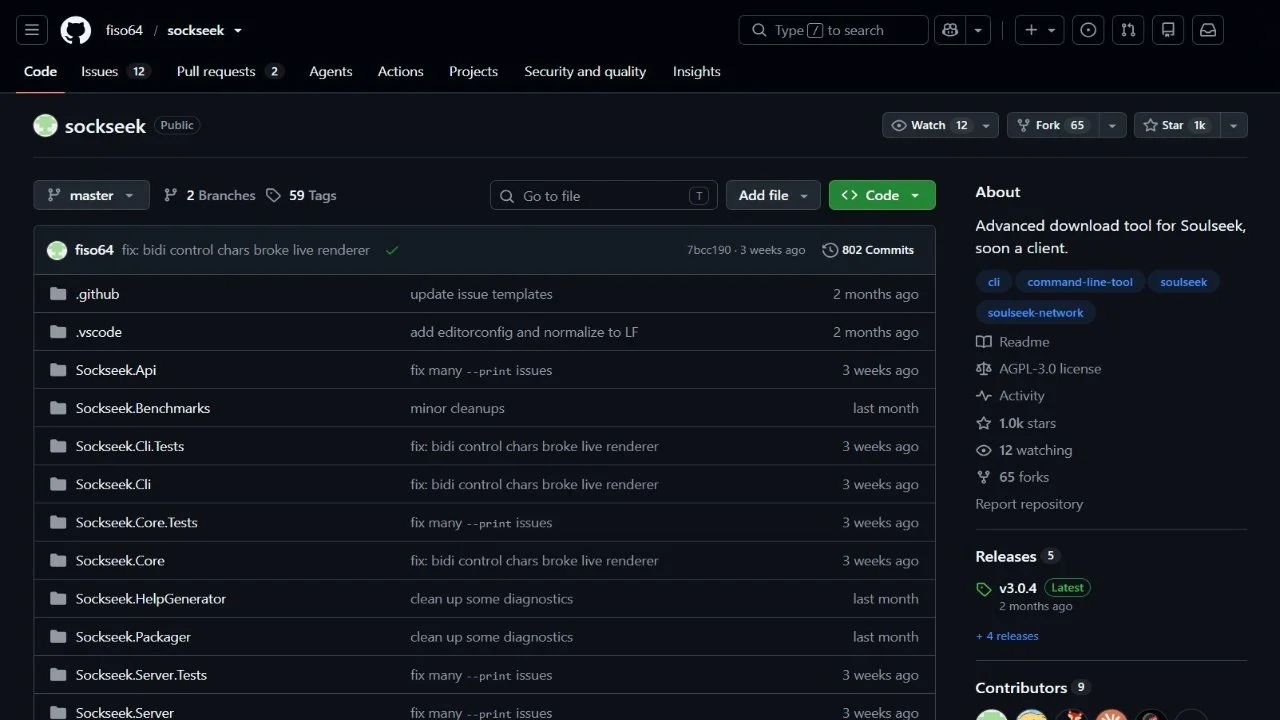Switch to the Issues tab
The width and height of the screenshot is (1280, 720).
pyautogui.click(x=115, y=71)
